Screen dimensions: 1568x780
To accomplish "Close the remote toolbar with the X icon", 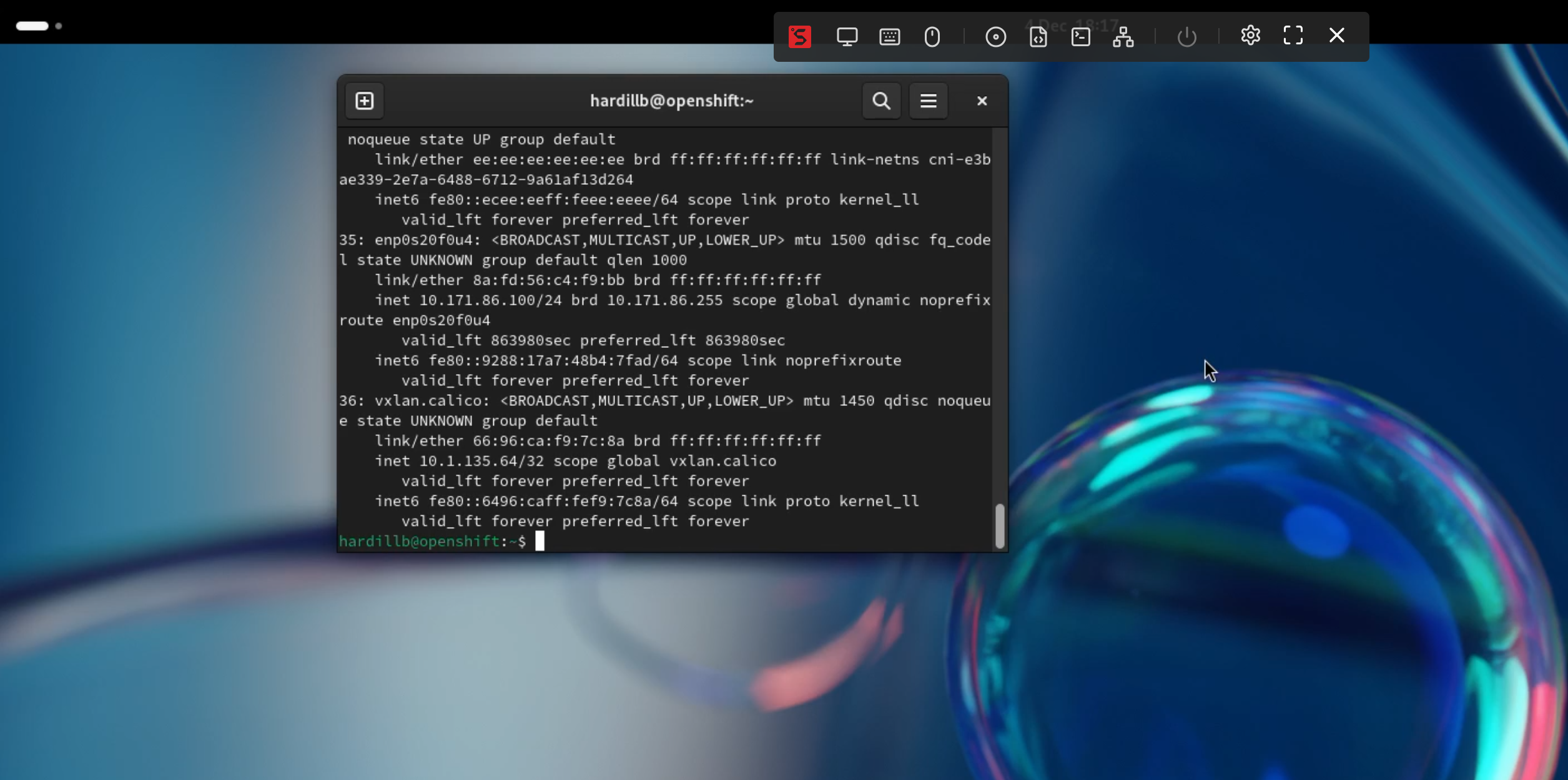I will (1336, 35).
